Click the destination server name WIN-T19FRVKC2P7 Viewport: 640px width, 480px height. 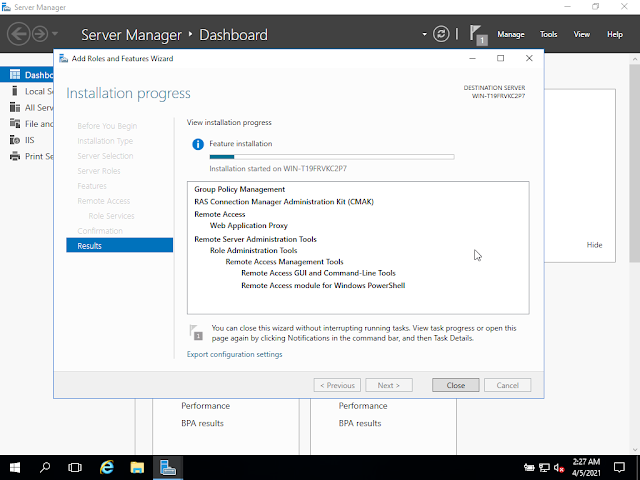point(498,96)
